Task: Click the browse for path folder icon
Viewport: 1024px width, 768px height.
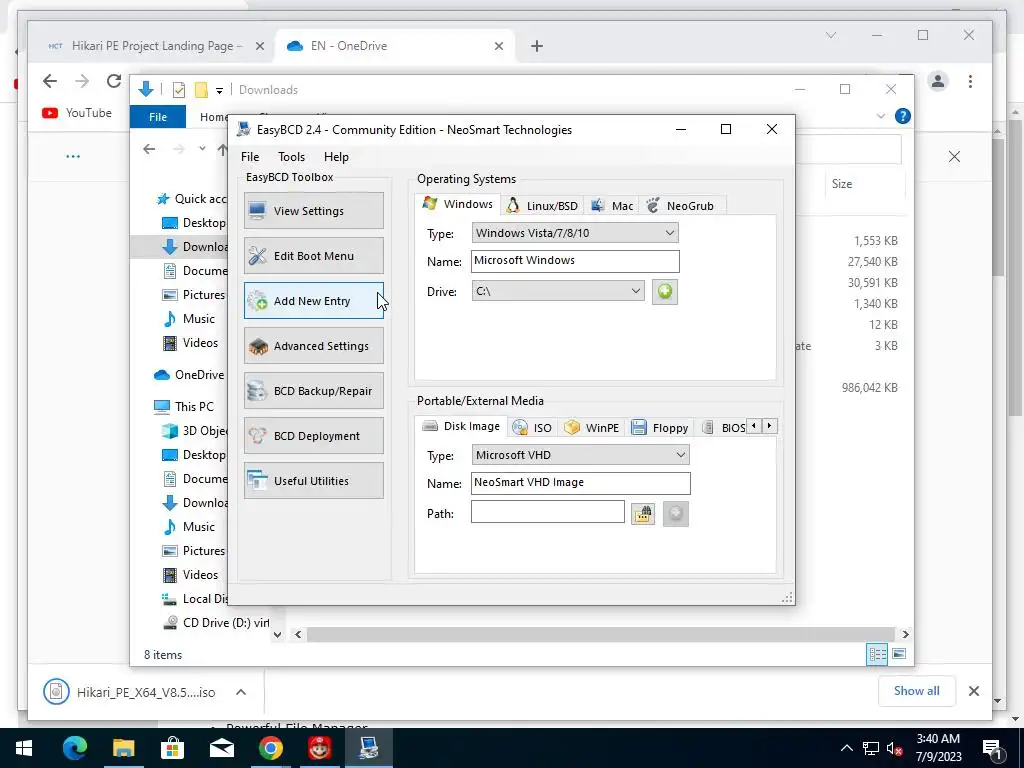Action: point(643,514)
